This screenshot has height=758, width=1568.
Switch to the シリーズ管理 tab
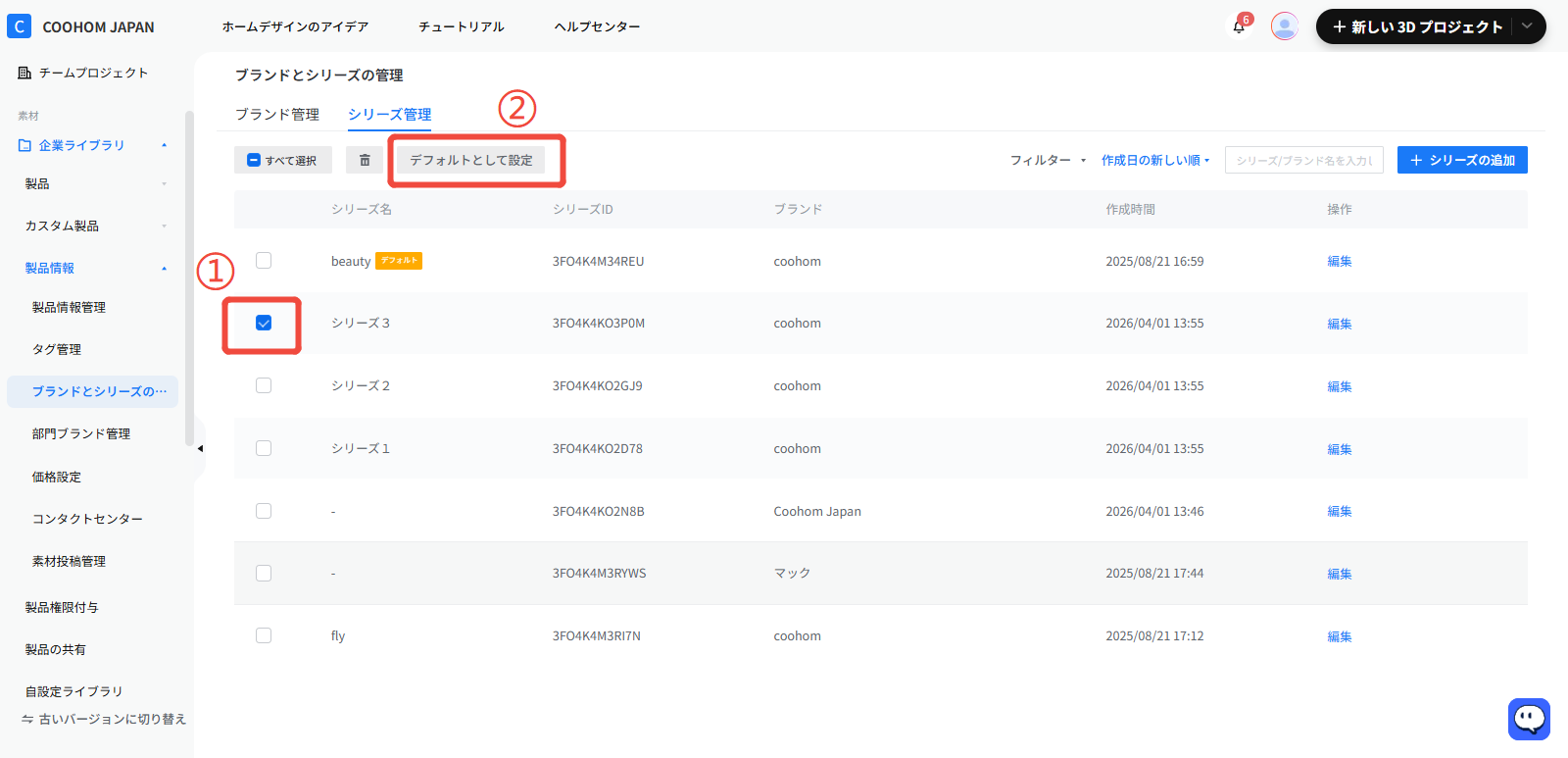(389, 114)
